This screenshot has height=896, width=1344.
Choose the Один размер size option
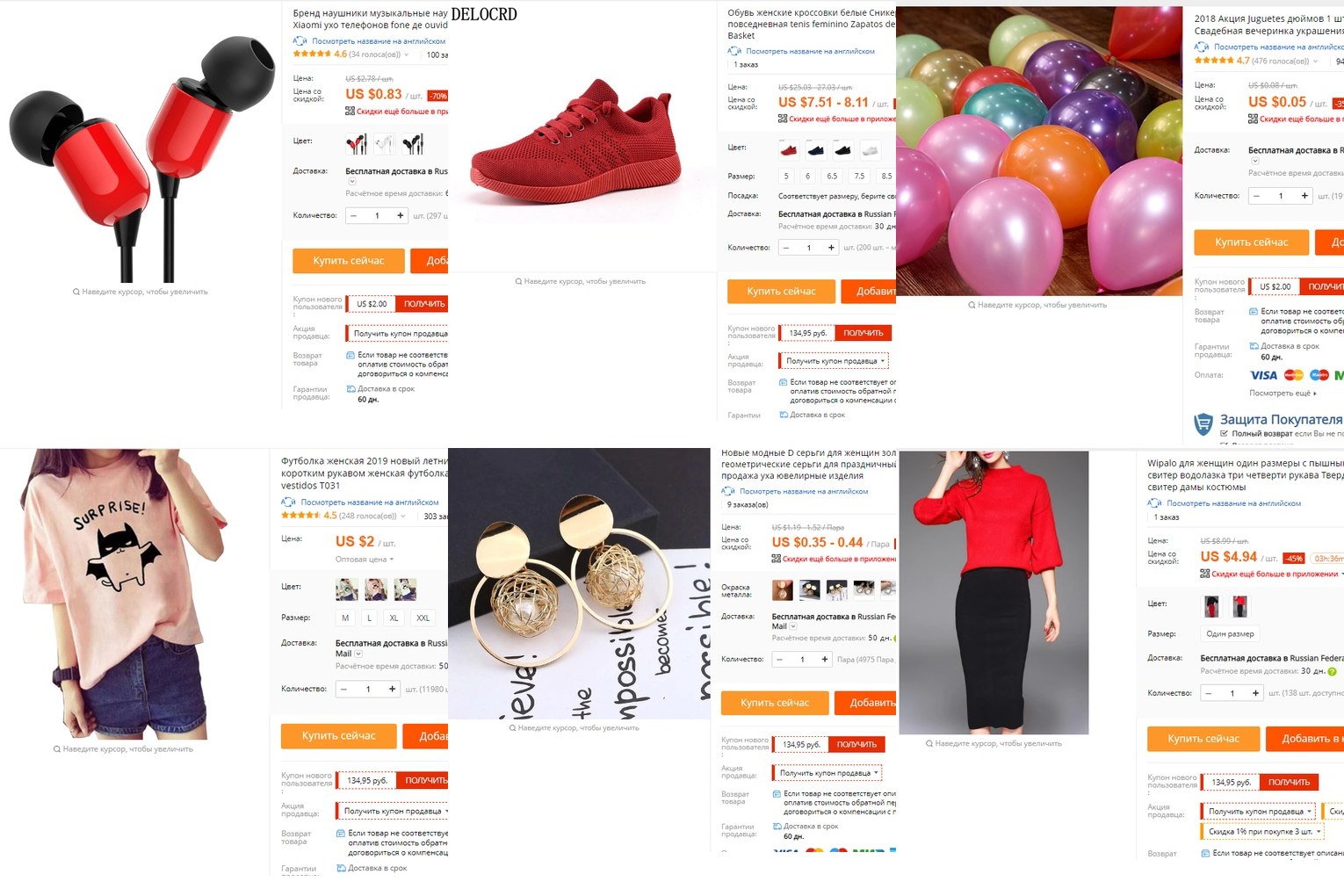coord(1231,633)
